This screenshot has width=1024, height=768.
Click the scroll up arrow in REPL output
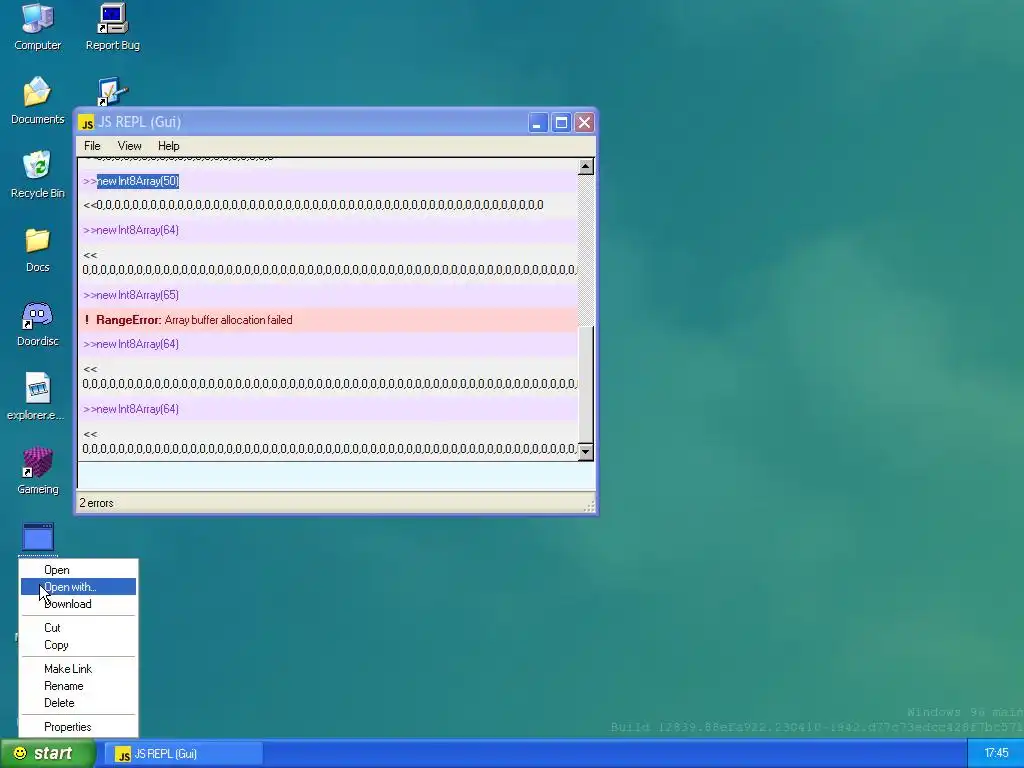coord(585,167)
